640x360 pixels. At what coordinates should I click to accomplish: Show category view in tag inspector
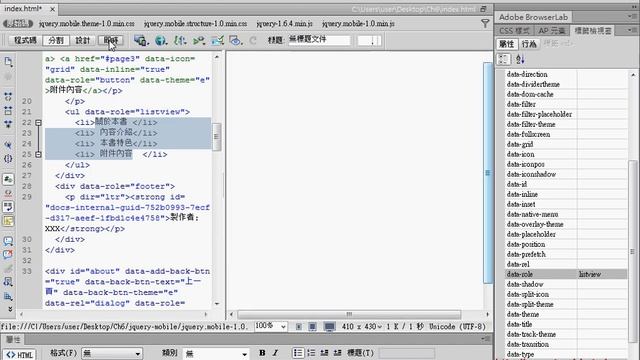pos(504,59)
